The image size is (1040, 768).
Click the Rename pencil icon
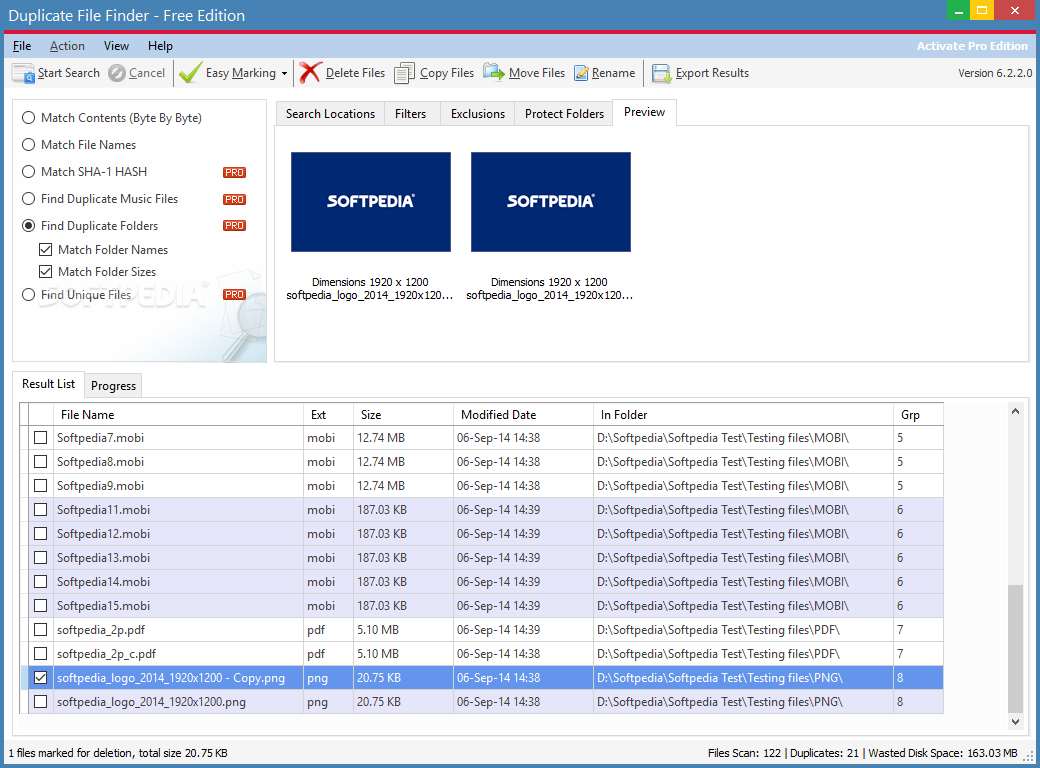pos(581,73)
